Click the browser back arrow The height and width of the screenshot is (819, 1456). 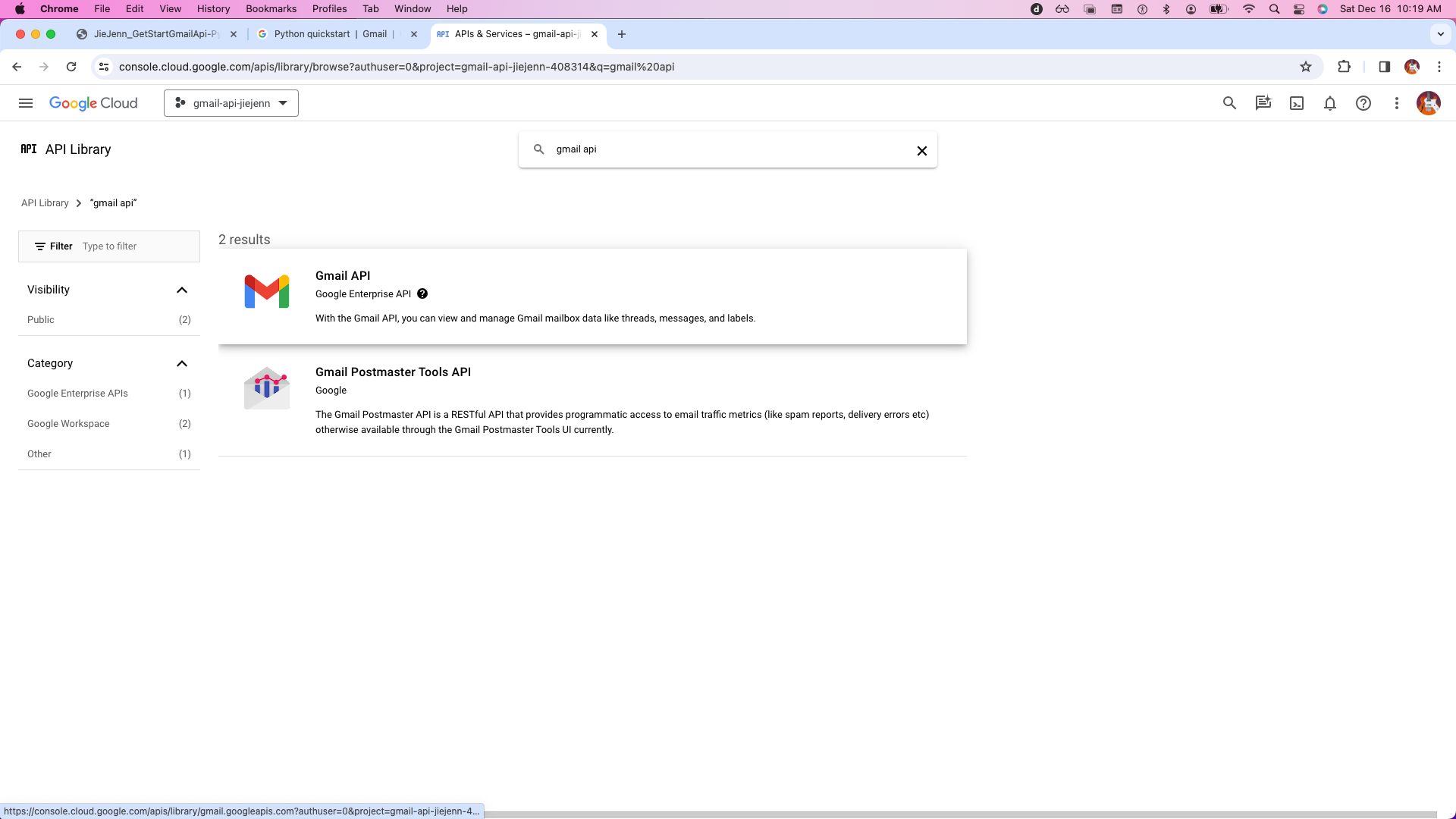[17, 67]
